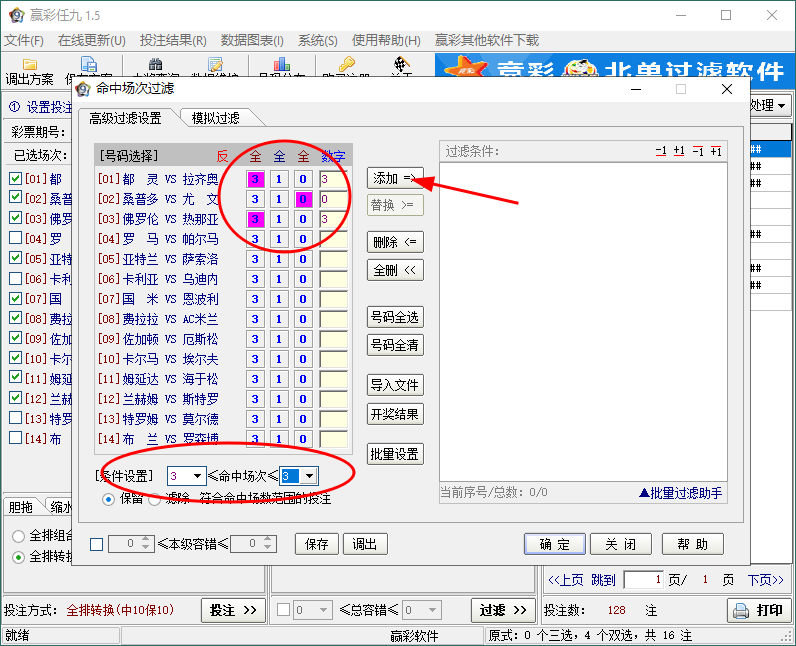
Task: Click the 打印 printer button
Action: (759, 610)
